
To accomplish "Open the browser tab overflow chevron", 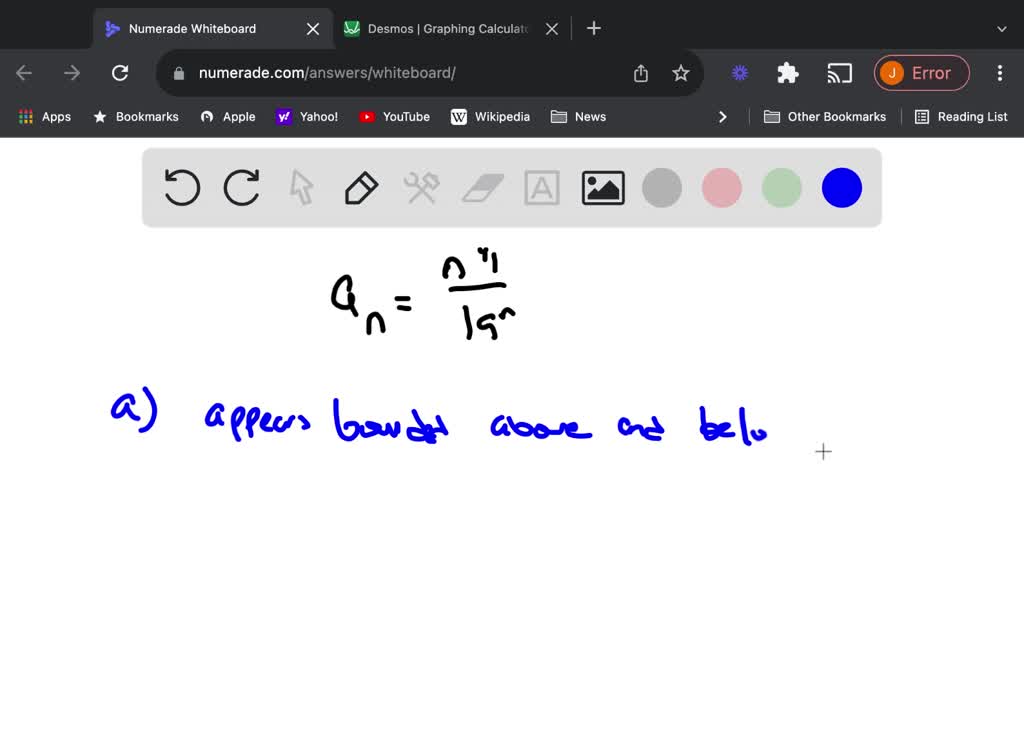I will 1002,28.
